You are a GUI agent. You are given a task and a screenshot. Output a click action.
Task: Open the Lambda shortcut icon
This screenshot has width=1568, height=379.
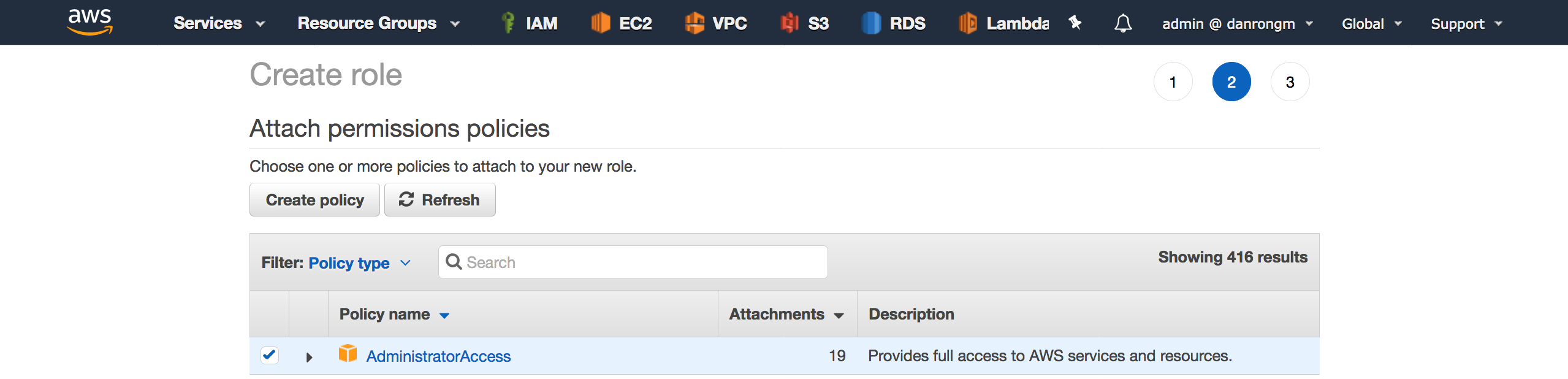click(x=967, y=23)
